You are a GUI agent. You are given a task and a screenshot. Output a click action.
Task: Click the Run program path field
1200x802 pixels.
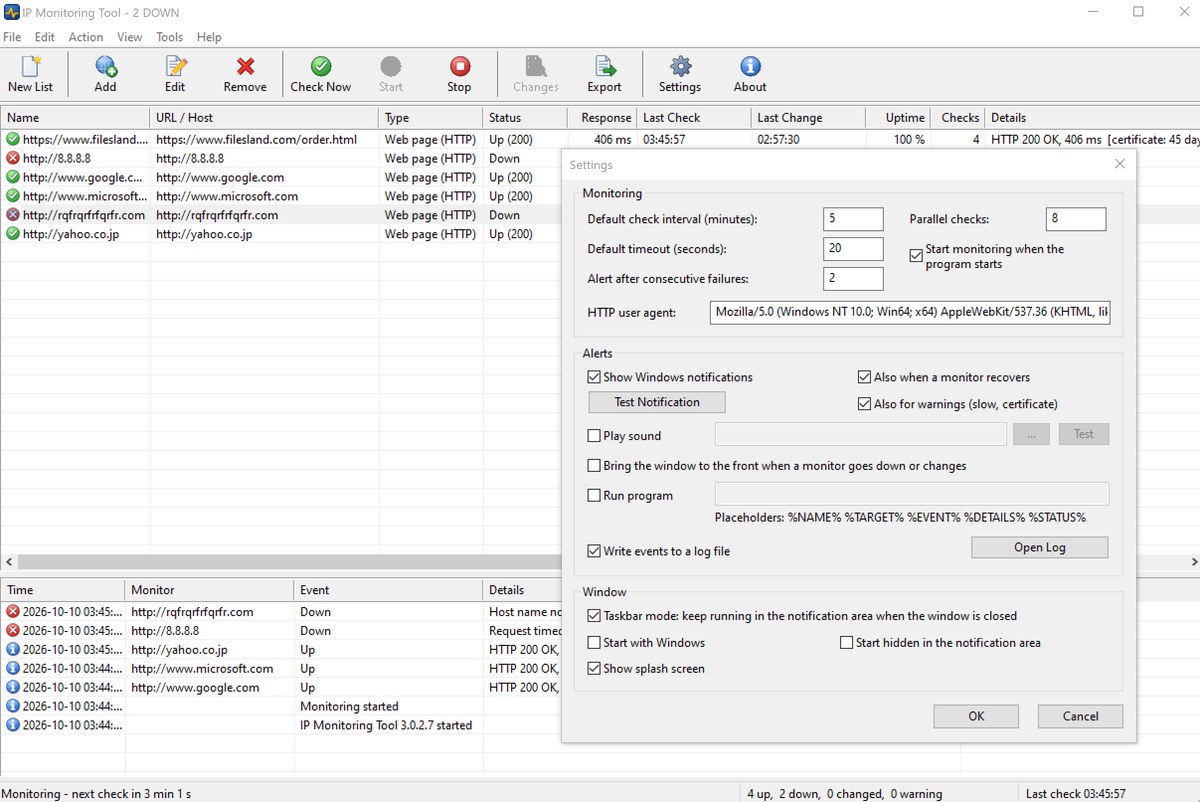coord(911,494)
